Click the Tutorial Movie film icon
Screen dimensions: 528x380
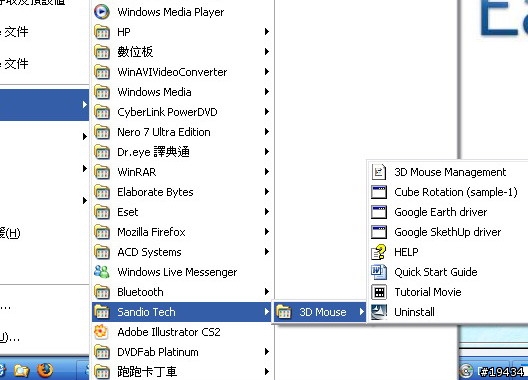click(379, 292)
